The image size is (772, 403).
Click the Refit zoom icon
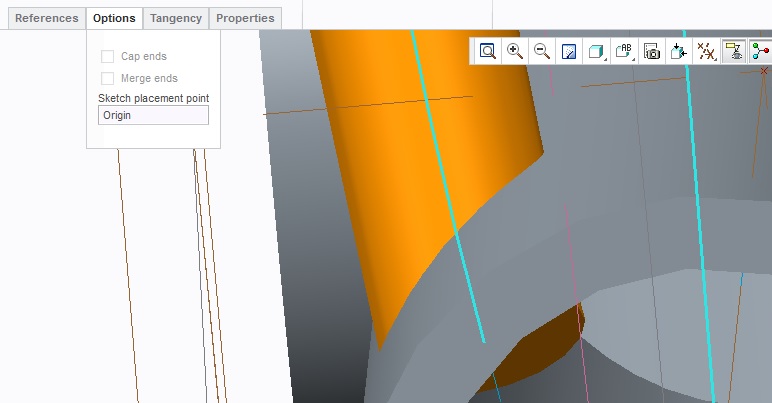[x=487, y=51]
